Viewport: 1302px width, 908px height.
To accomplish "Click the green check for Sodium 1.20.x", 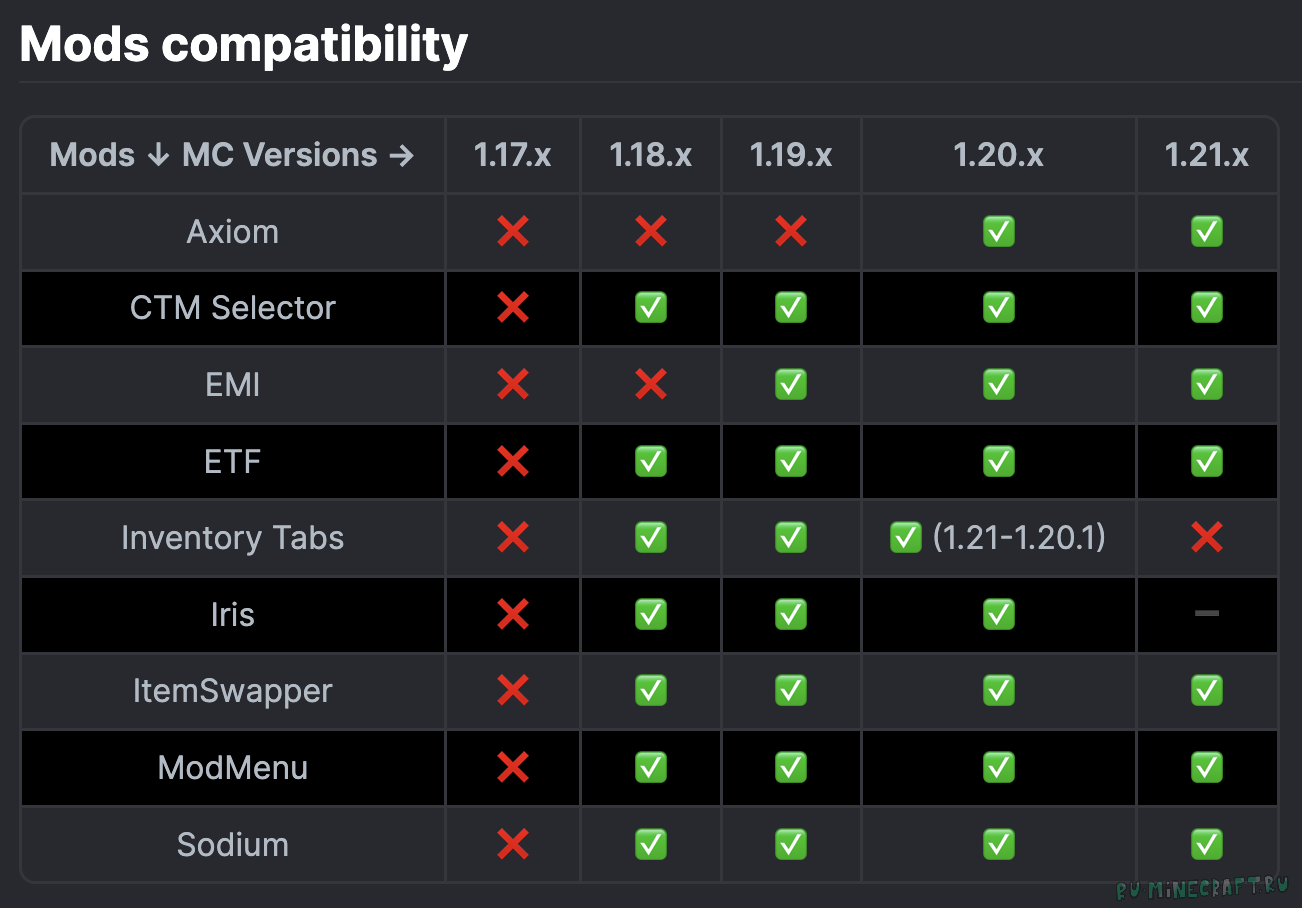I will (999, 845).
